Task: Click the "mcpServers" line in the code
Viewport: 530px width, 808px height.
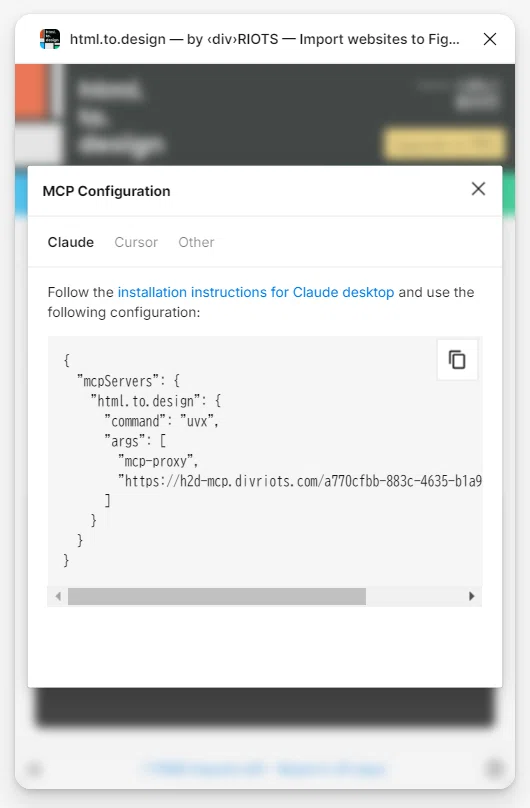Action: (x=128, y=381)
